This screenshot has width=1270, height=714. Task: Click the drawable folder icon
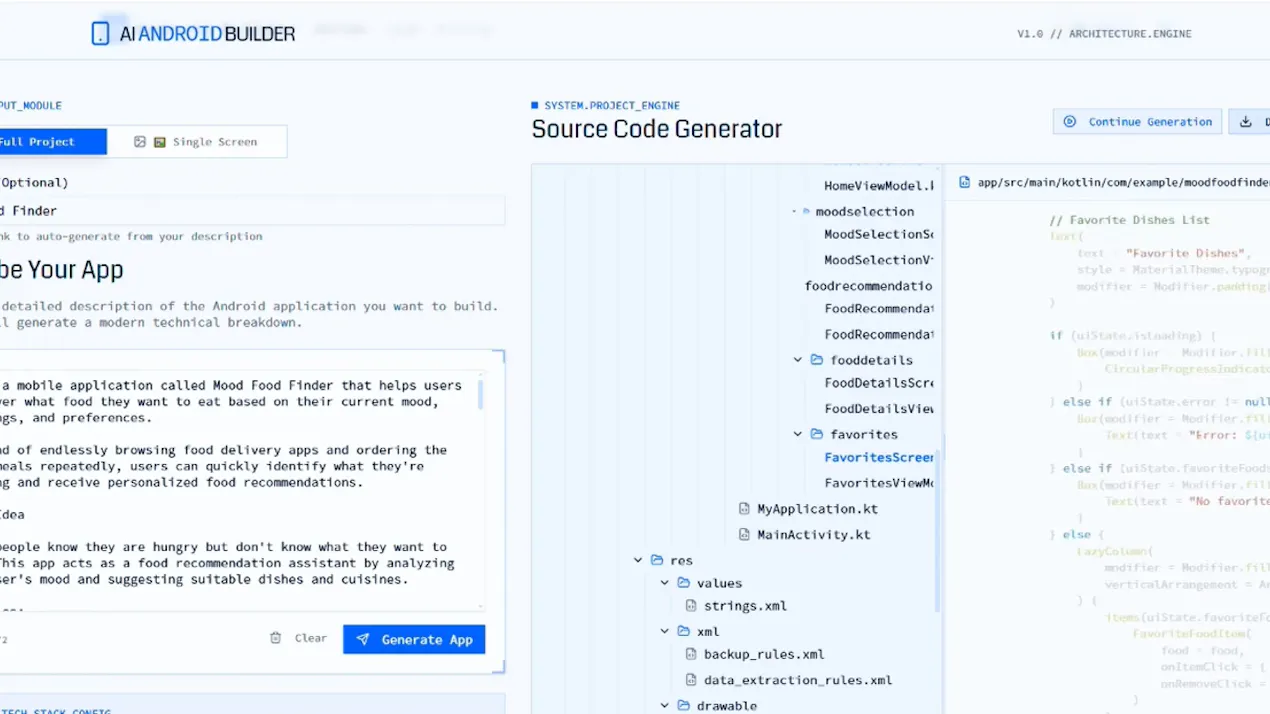(x=684, y=705)
